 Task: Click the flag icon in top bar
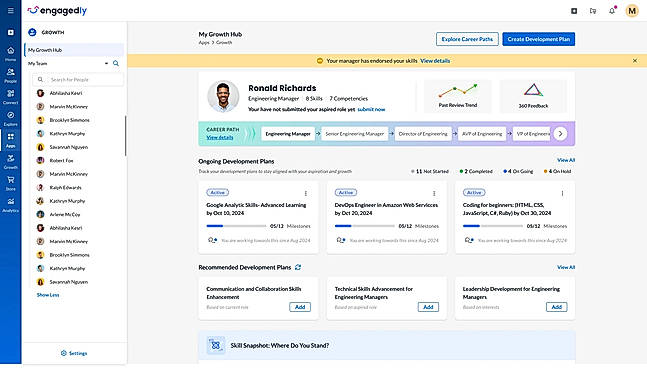click(x=593, y=11)
